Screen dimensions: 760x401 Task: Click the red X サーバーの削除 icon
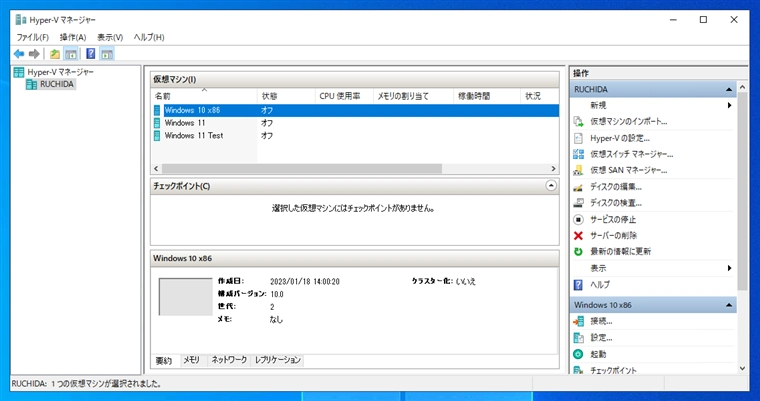tap(578, 236)
